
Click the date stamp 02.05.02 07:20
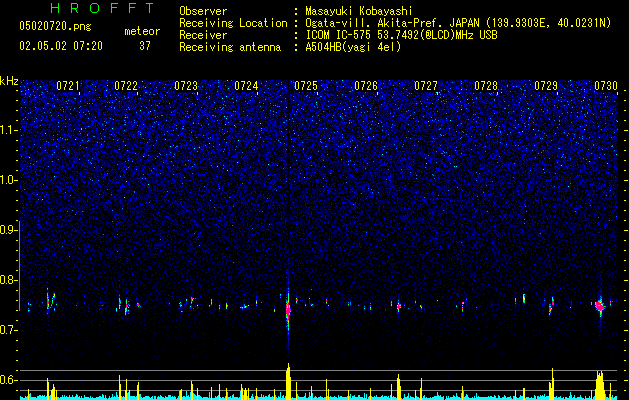point(61,46)
